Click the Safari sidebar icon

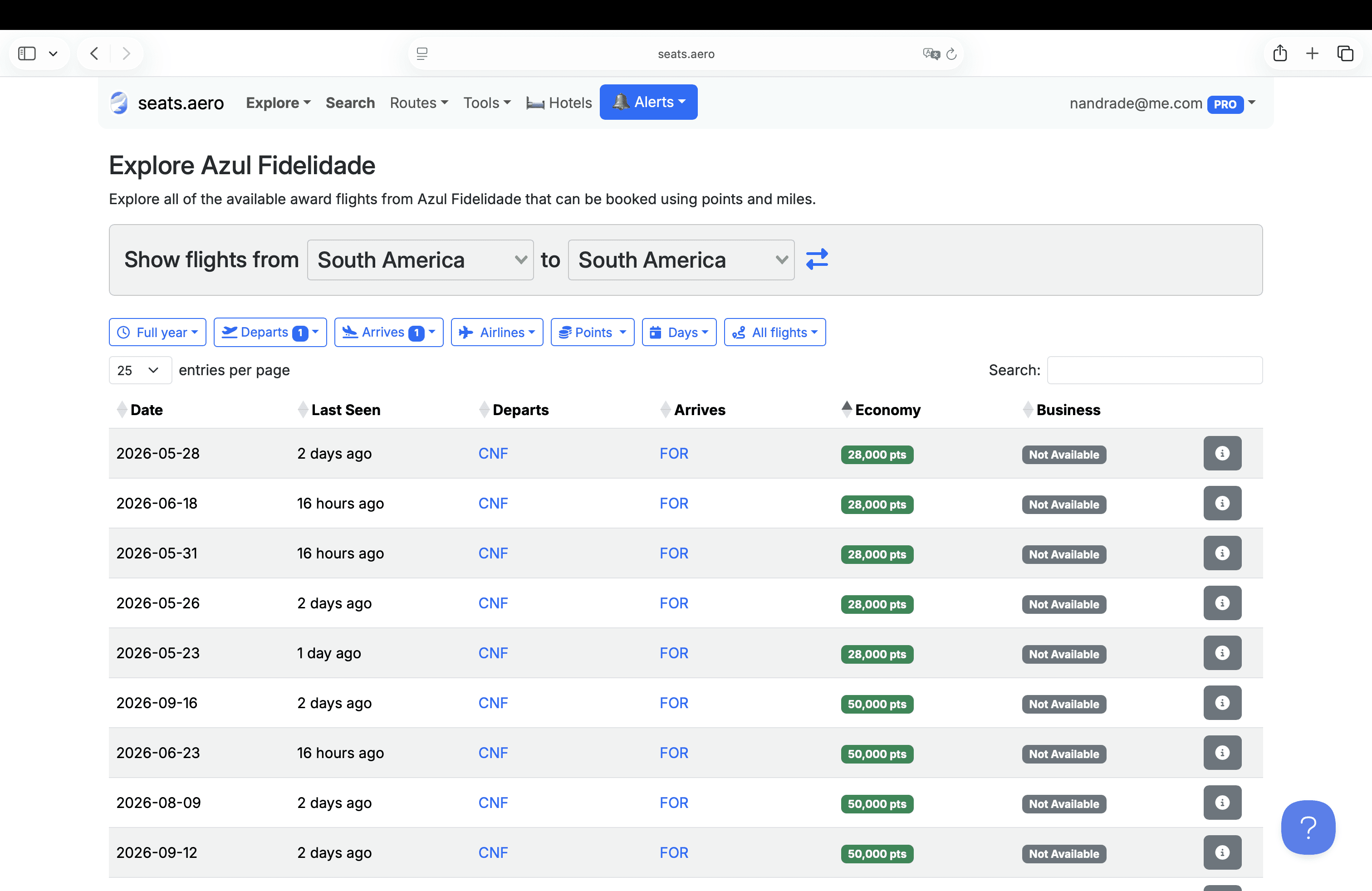(27, 54)
